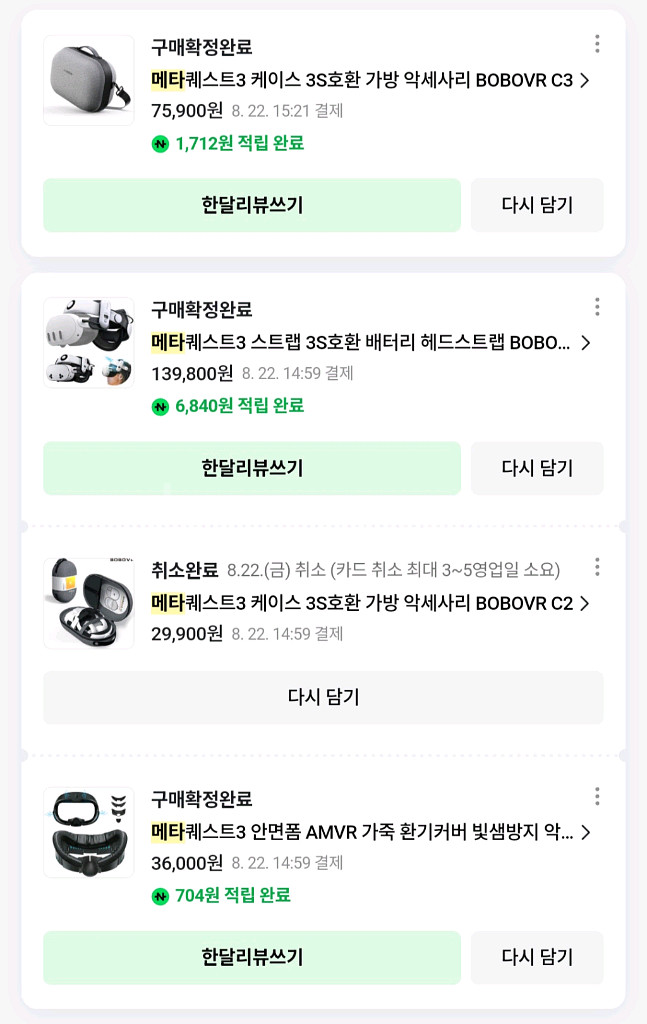Viewport: 647px width, 1024px height.
Task: Open the 메타퀘스트3 안면폼 AMVR product title
Action: tap(362, 833)
